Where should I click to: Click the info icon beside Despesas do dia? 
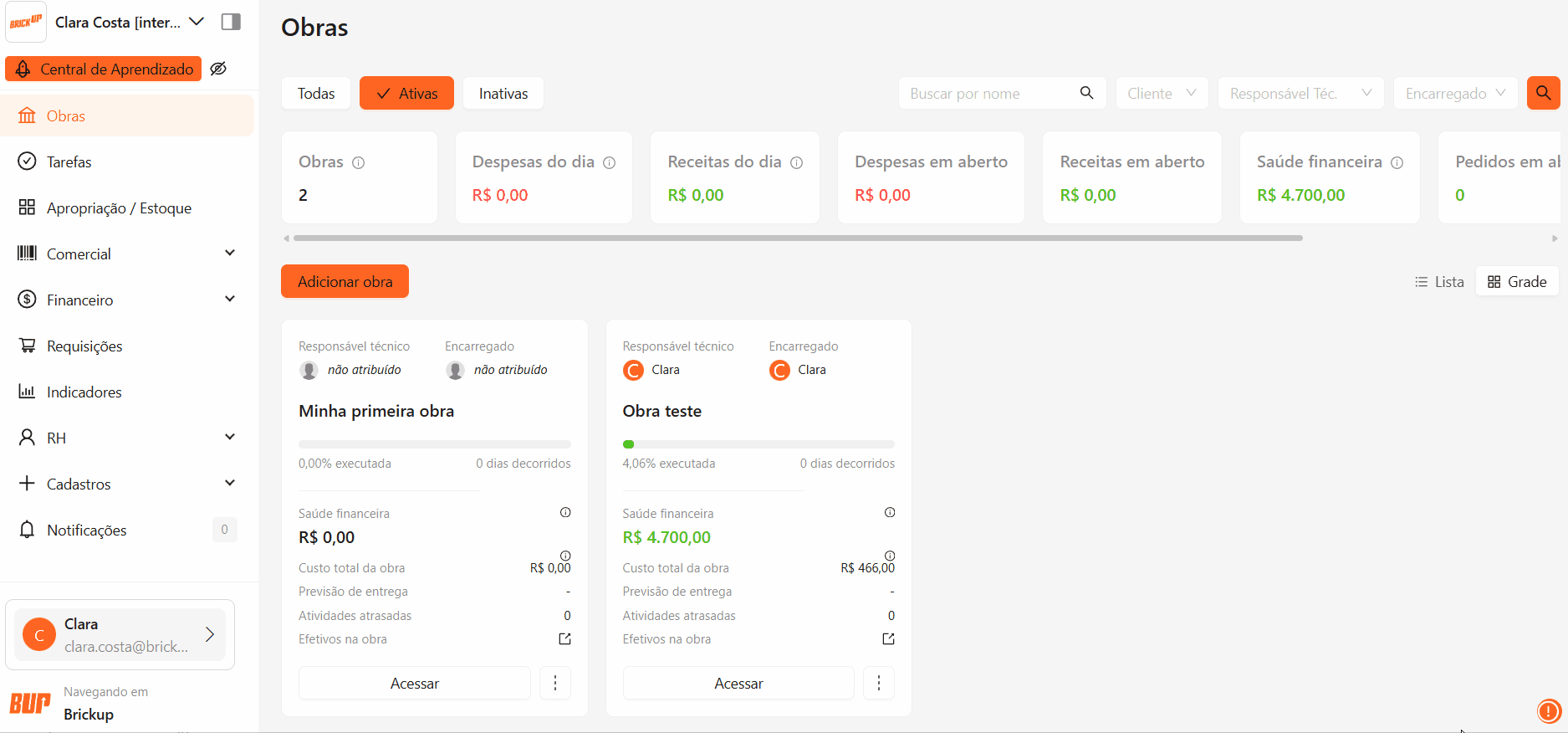(610, 162)
